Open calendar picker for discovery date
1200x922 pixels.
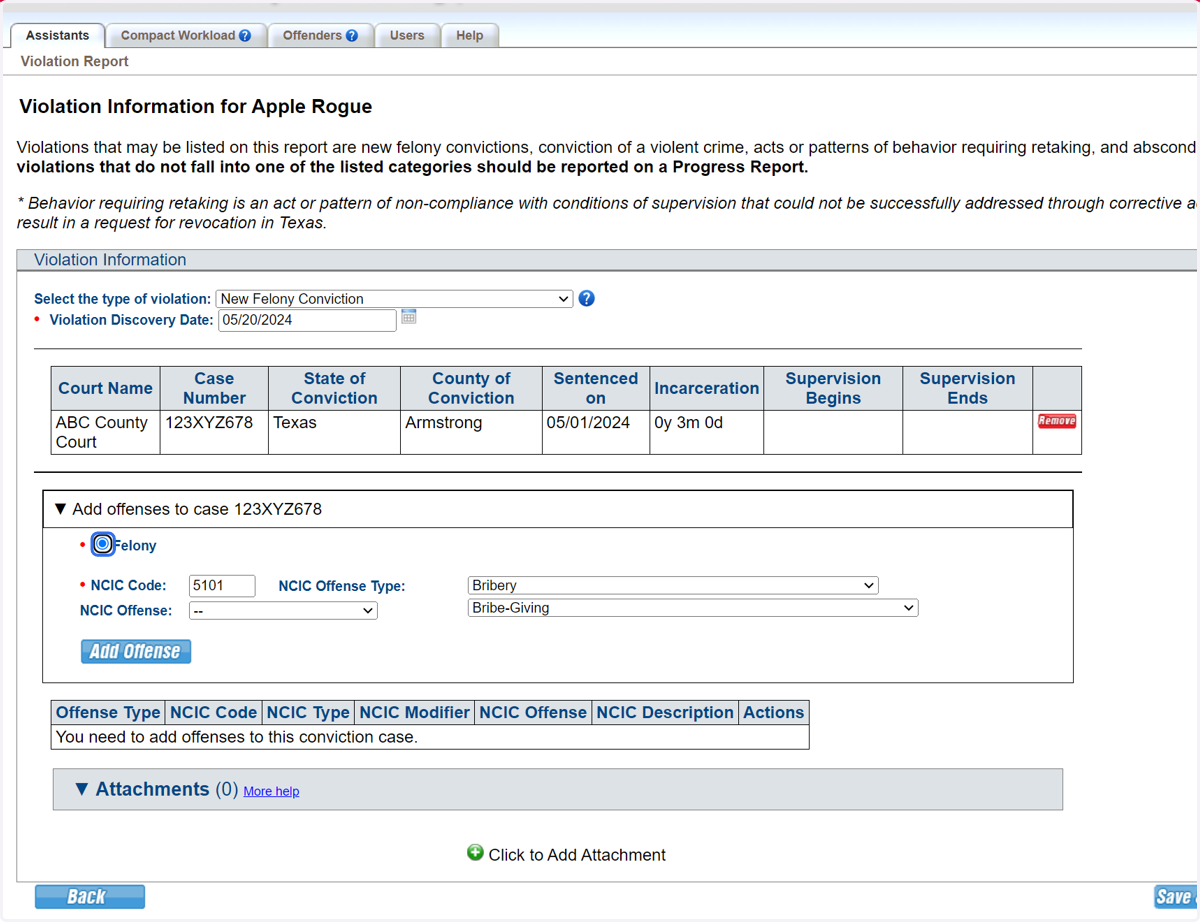tap(409, 317)
